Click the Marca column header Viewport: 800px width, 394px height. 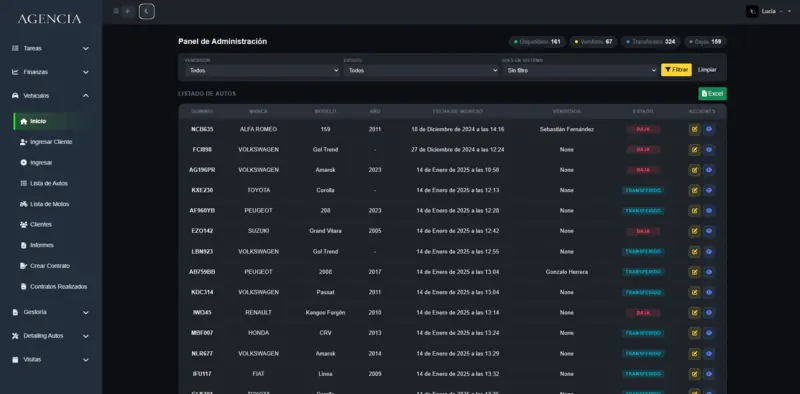pos(258,111)
